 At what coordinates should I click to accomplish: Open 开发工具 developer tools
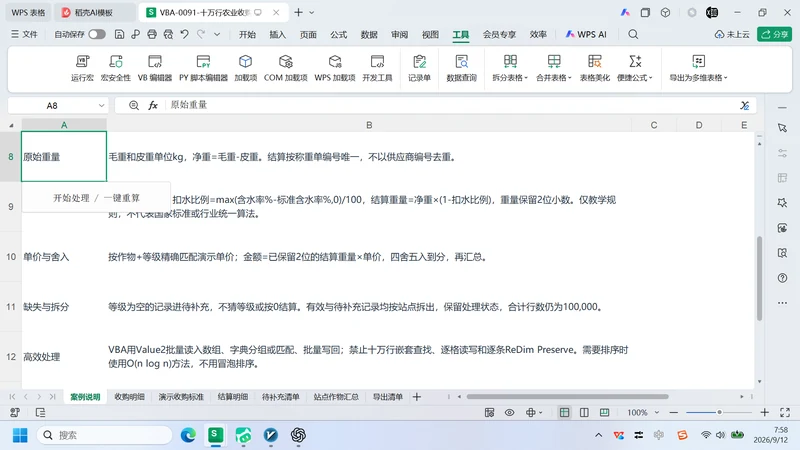pos(377,68)
